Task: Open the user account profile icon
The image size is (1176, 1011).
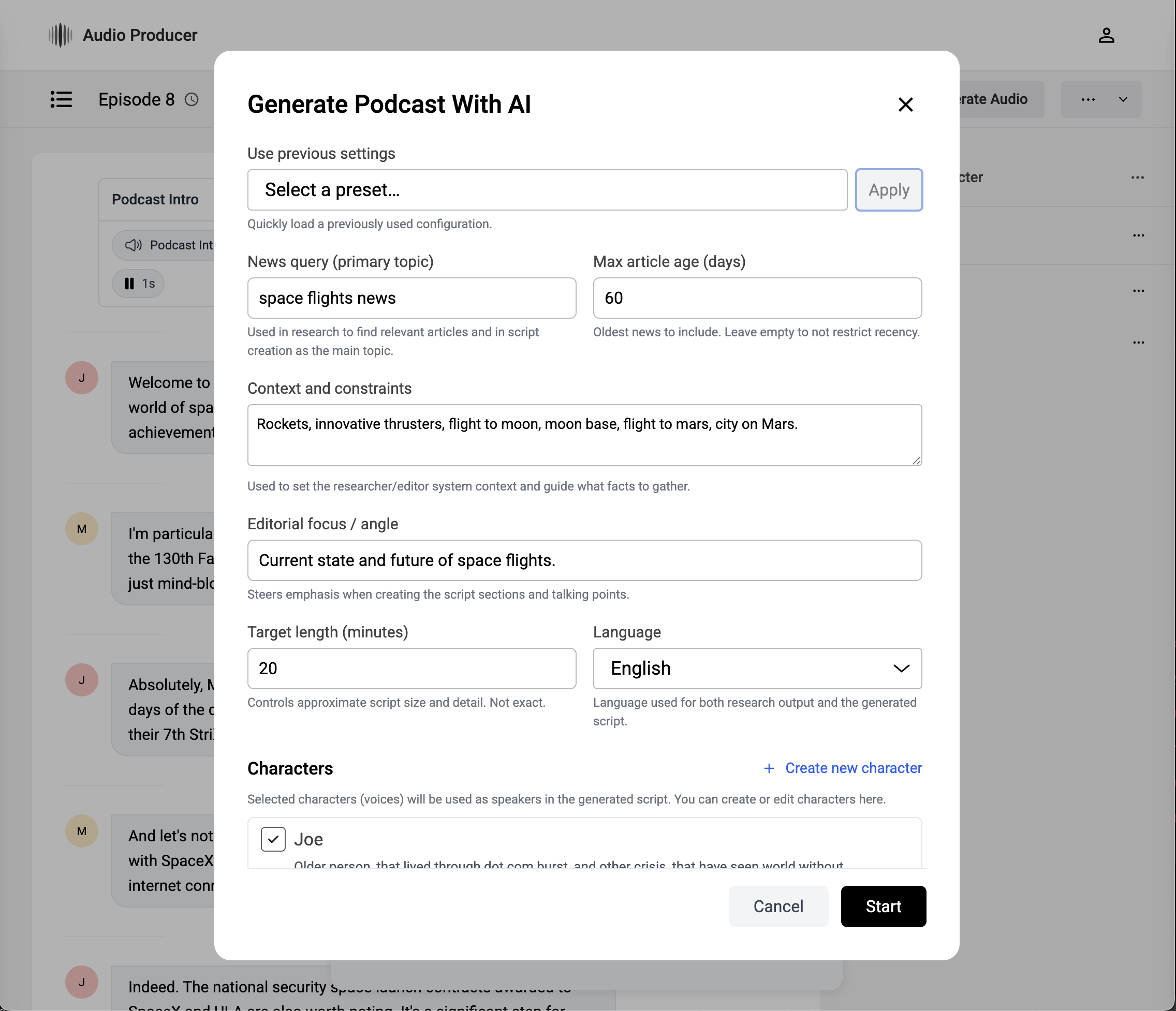Action: 1106,35
